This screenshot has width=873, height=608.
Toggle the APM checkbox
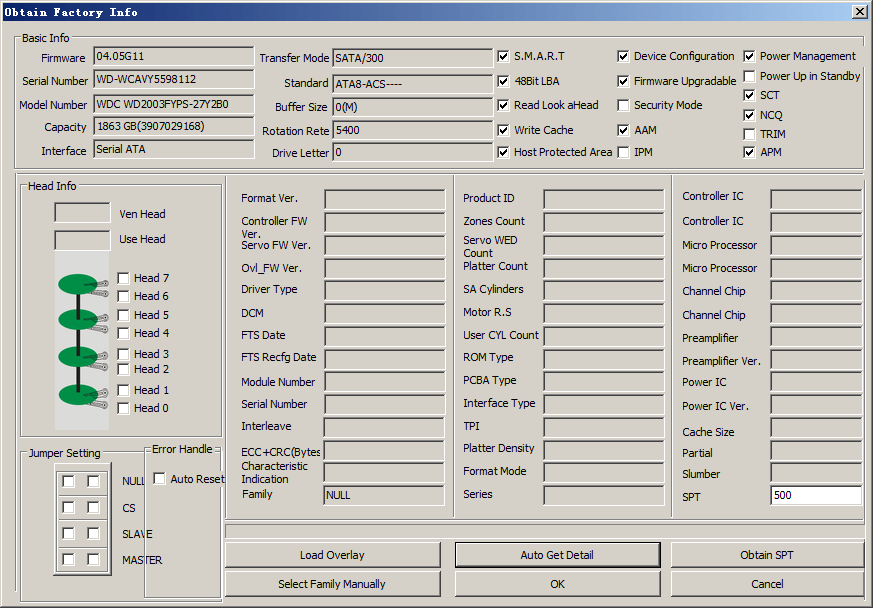(x=749, y=152)
